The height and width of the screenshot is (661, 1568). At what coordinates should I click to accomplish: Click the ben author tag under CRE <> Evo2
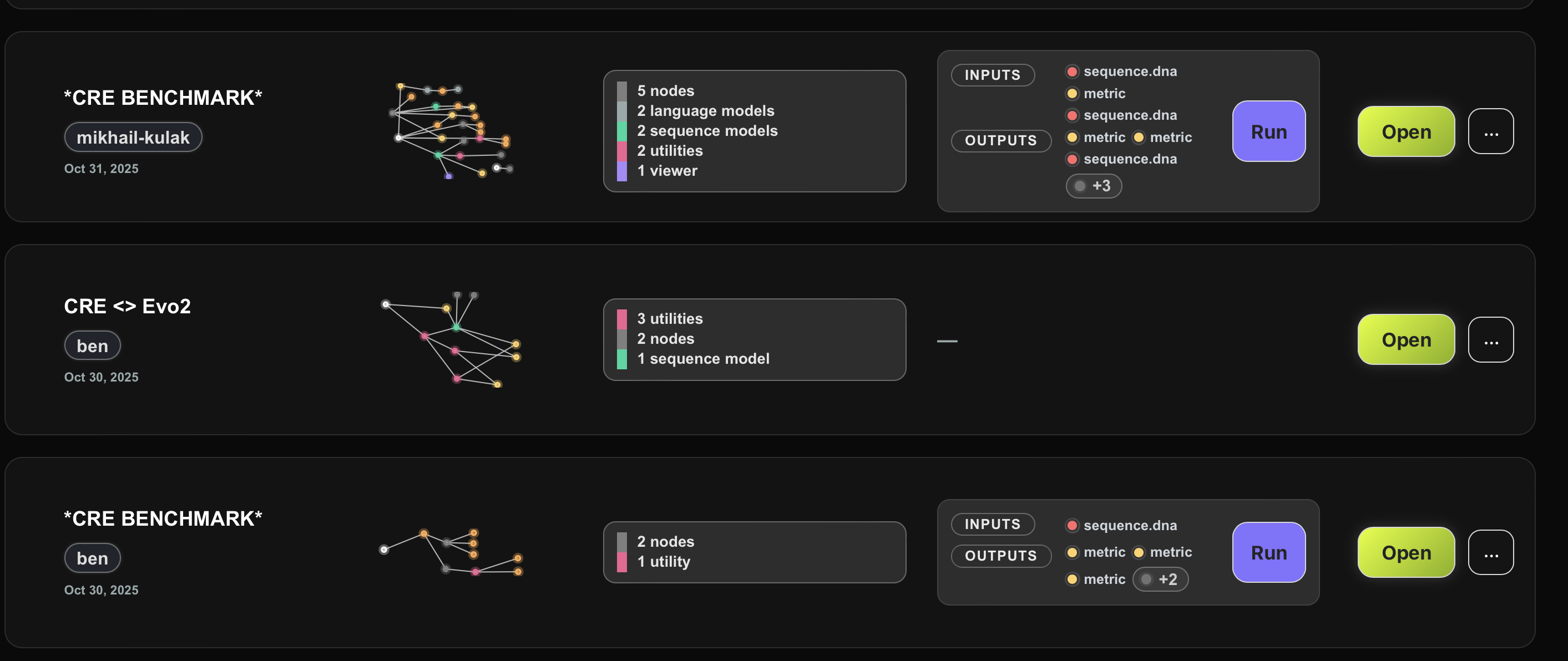pyautogui.click(x=92, y=346)
